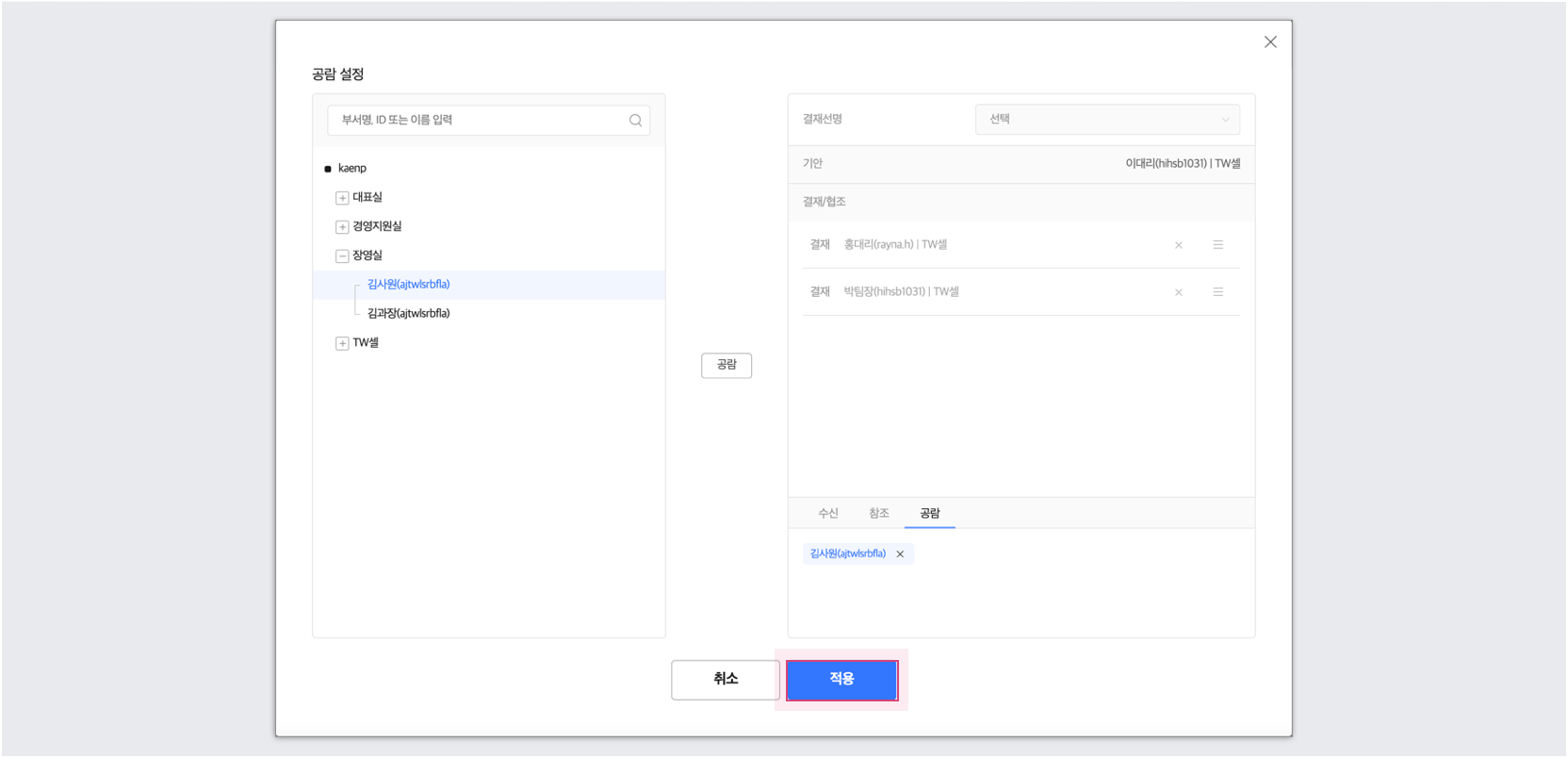This screenshot has height=758, width=1568.
Task: Click the 공람 add button
Action: [726, 365]
